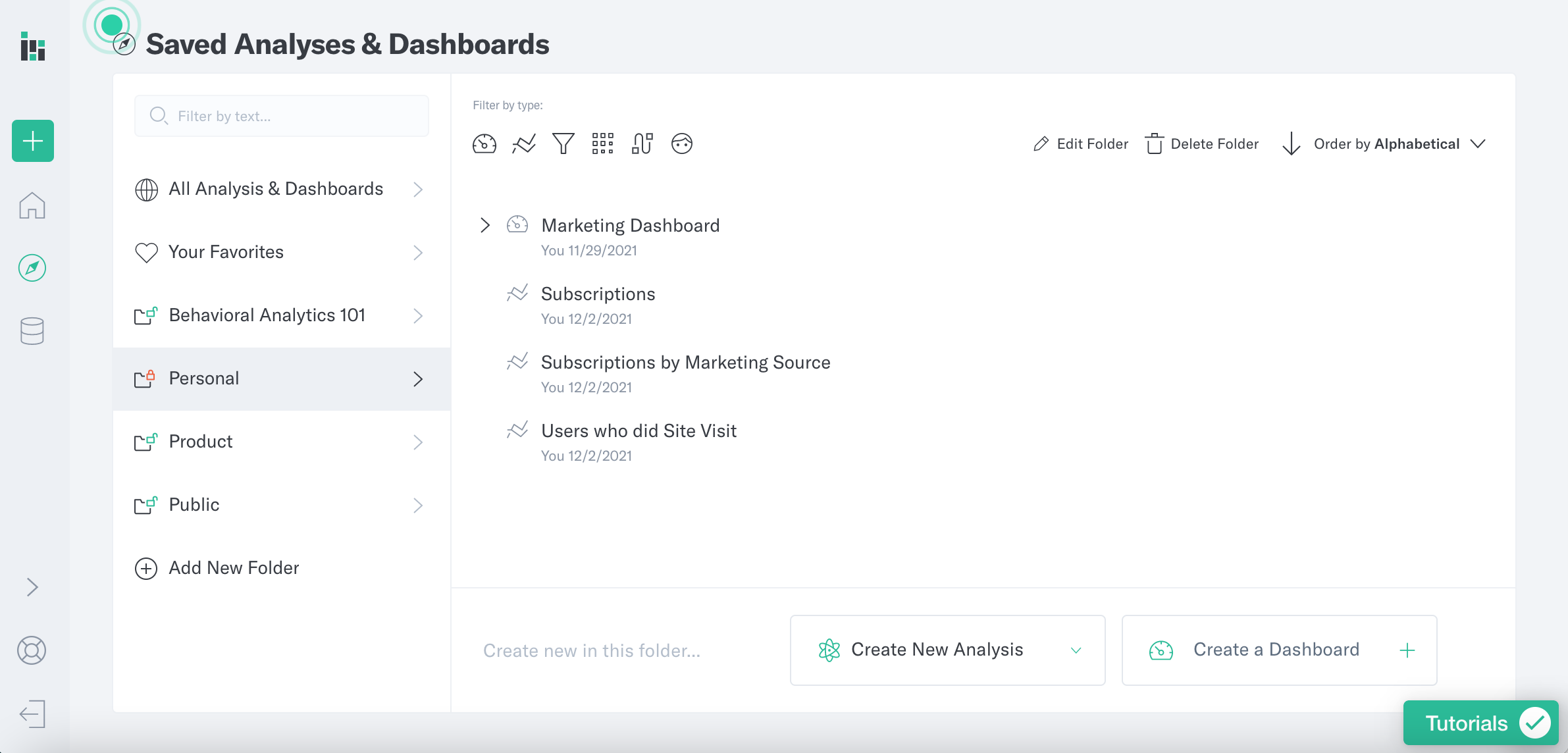The width and height of the screenshot is (1568, 753).
Task: Open the Public folder
Action: [282, 506]
